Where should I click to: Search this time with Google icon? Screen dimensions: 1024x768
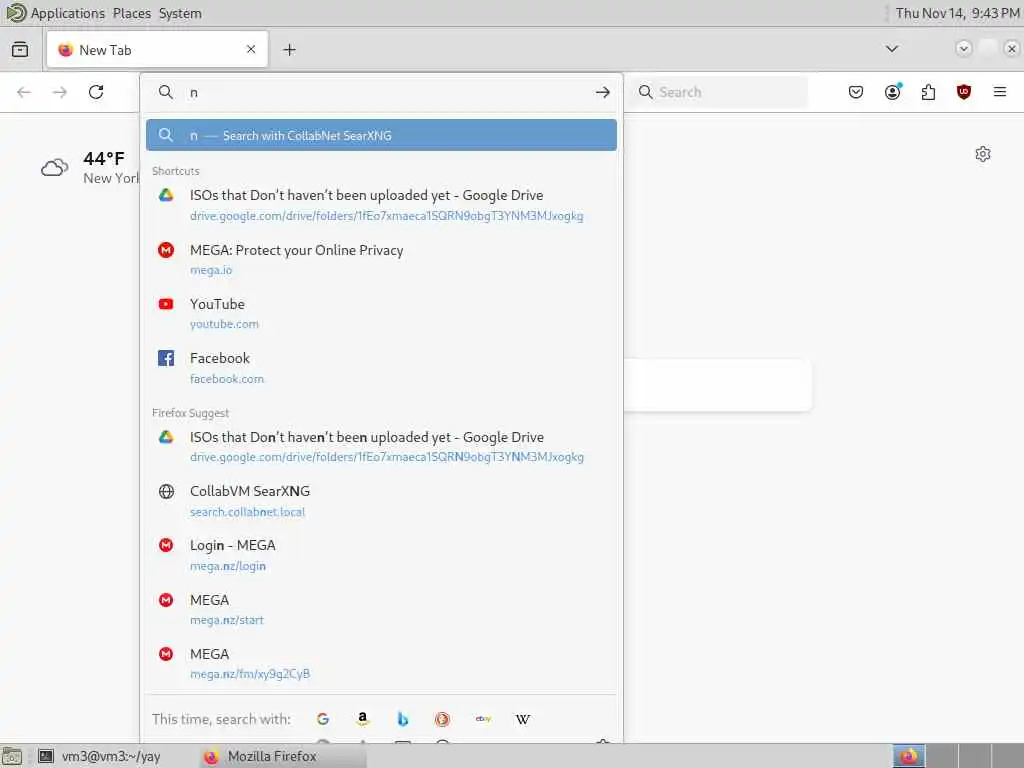point(323,719)
